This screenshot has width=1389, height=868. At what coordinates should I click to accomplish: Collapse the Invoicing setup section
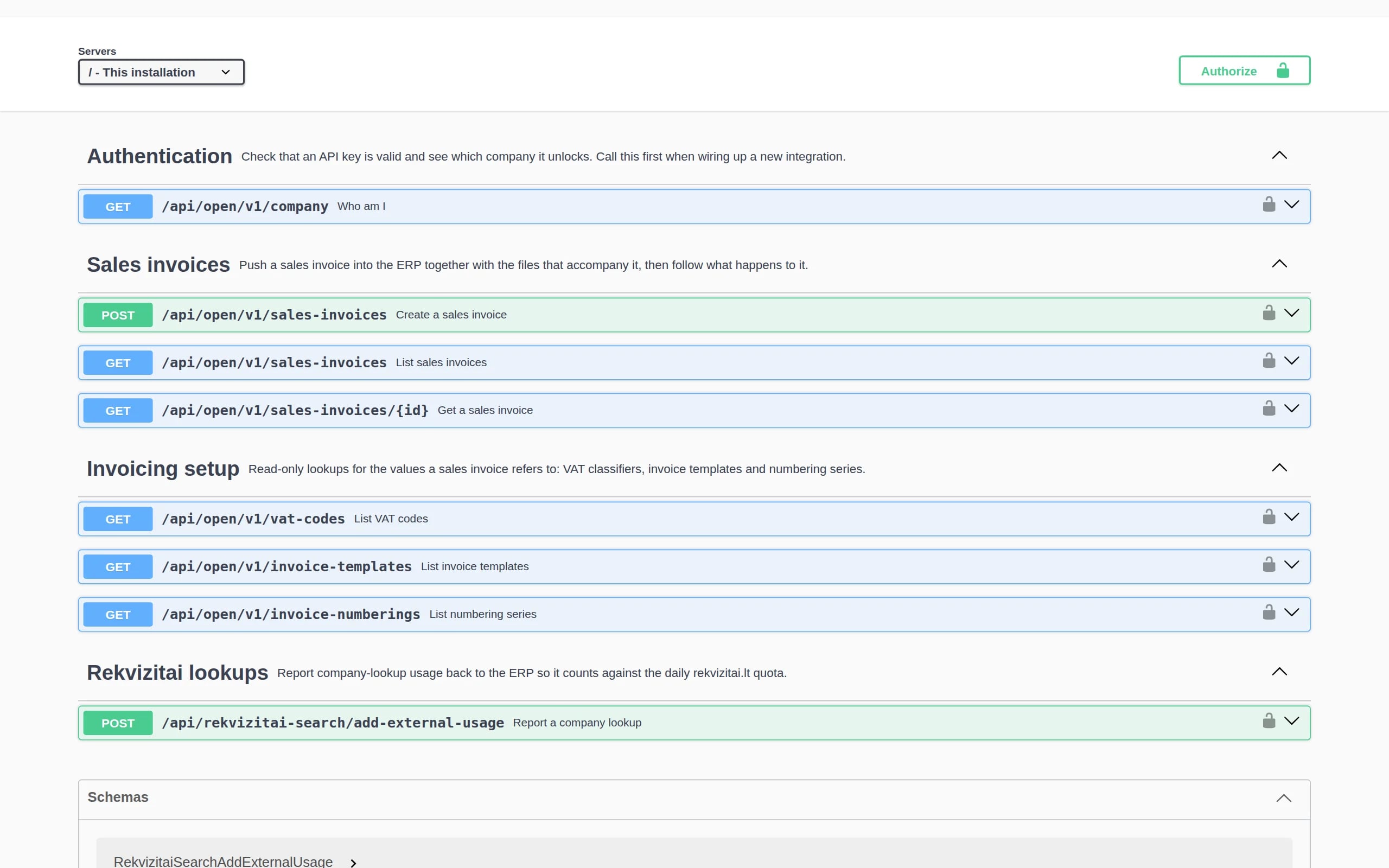(1279, 468)
